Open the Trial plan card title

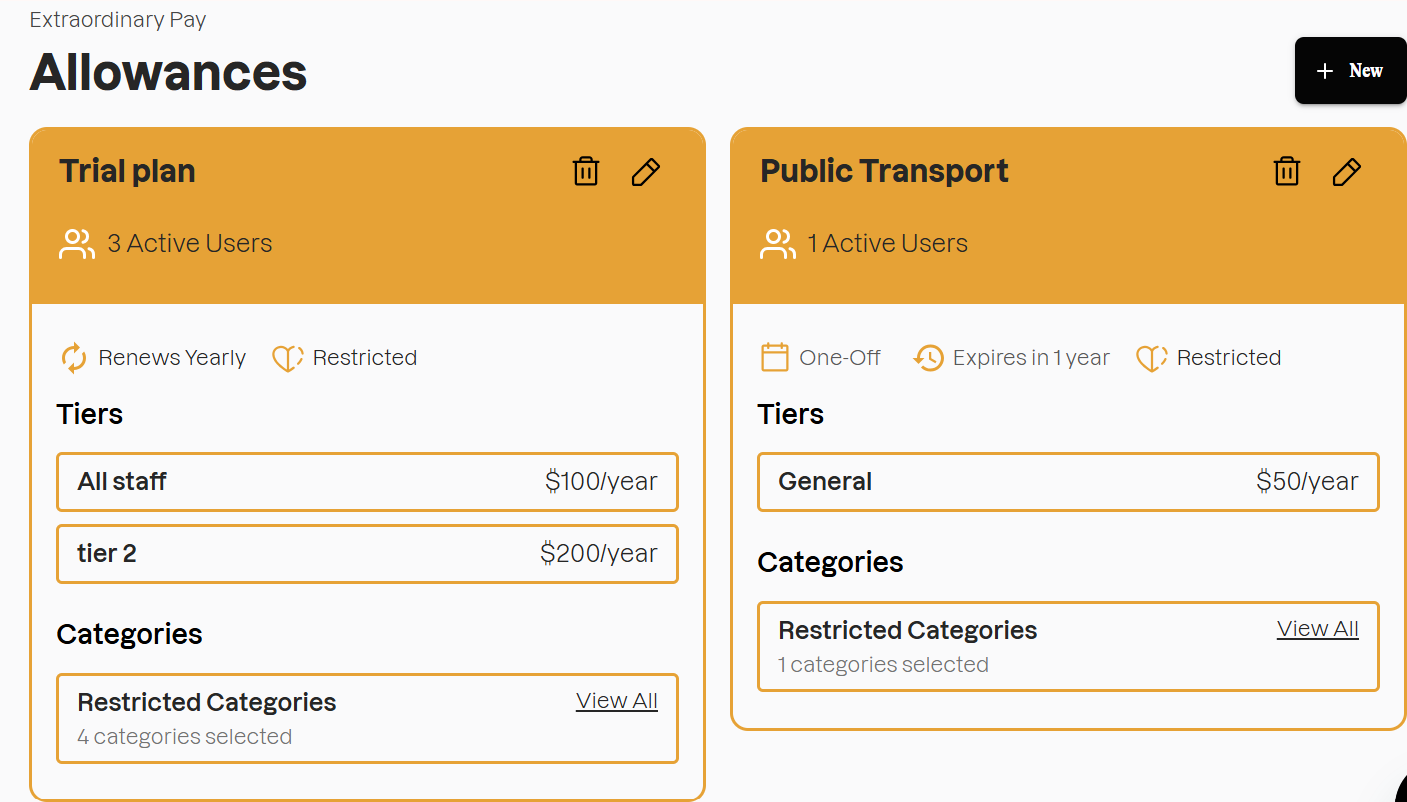(x=127, y=171)
